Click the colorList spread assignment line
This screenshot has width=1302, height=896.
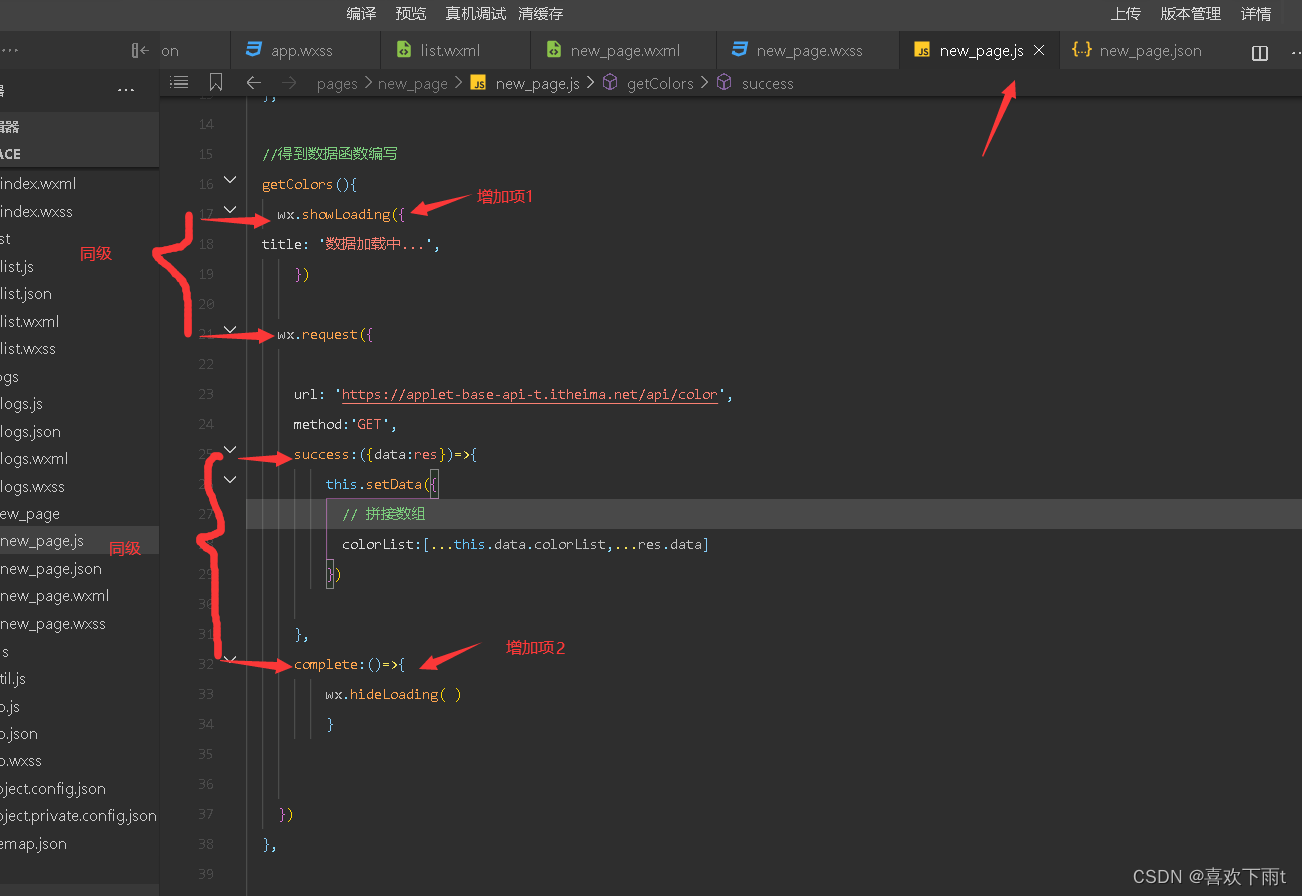pyautogui.click(x=525, y=544)
